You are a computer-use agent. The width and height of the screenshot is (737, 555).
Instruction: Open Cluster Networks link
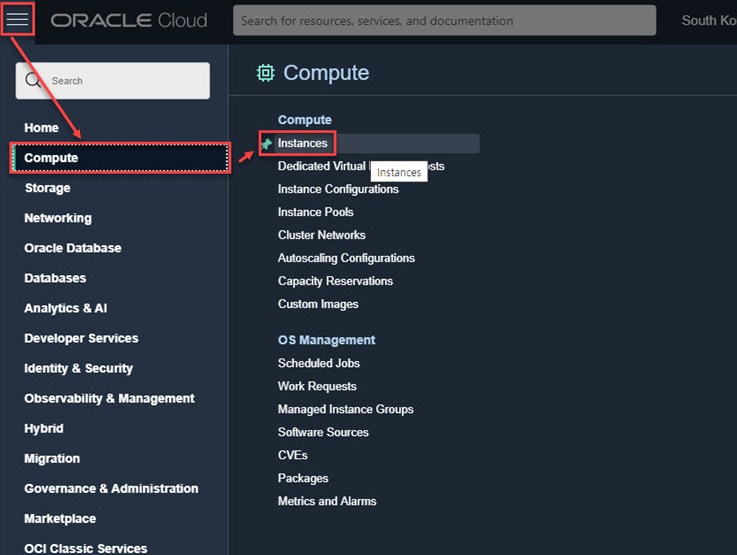[321, 235]
